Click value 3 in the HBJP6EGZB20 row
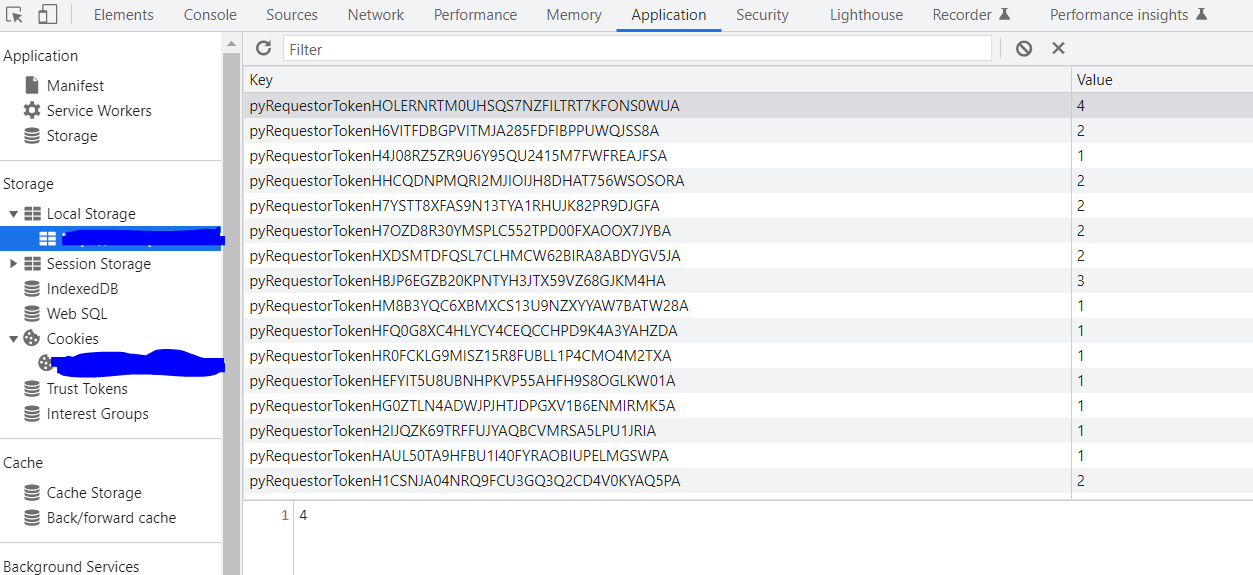The width and height of the screenshot is (1253, 575). pyautogui.click(x=1081, y=280)
